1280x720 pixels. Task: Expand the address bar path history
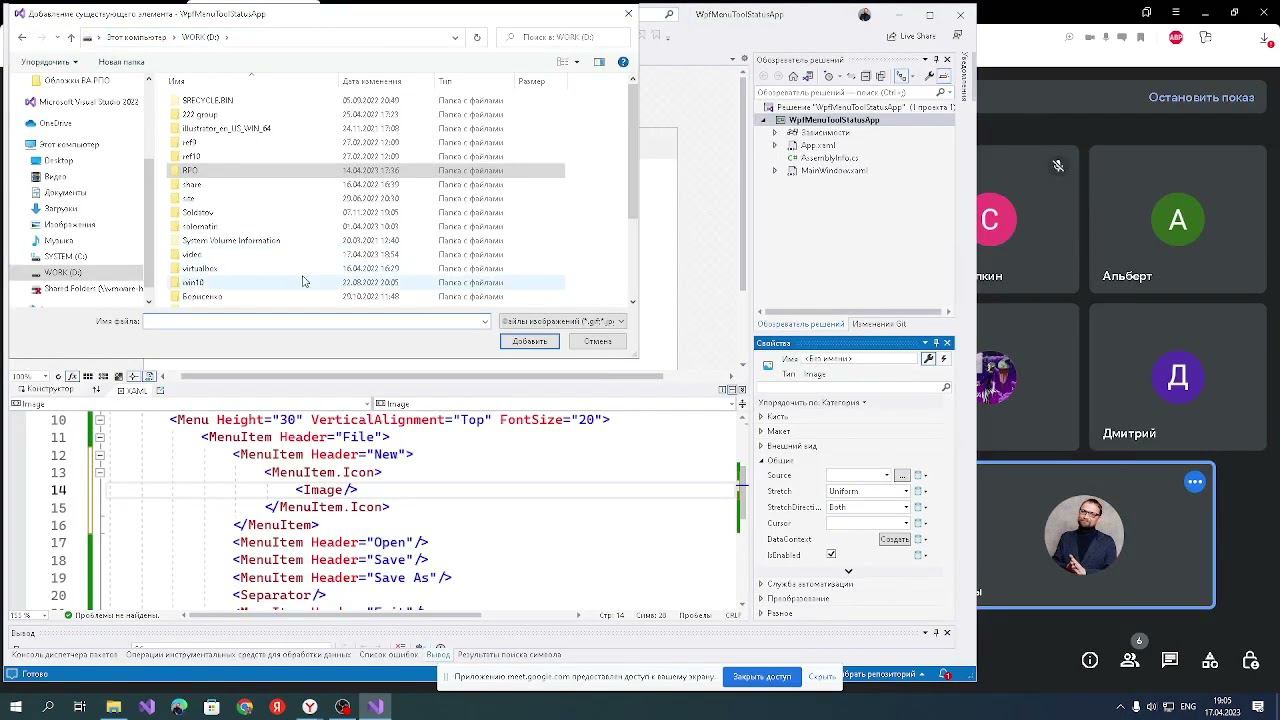[455, 37]
